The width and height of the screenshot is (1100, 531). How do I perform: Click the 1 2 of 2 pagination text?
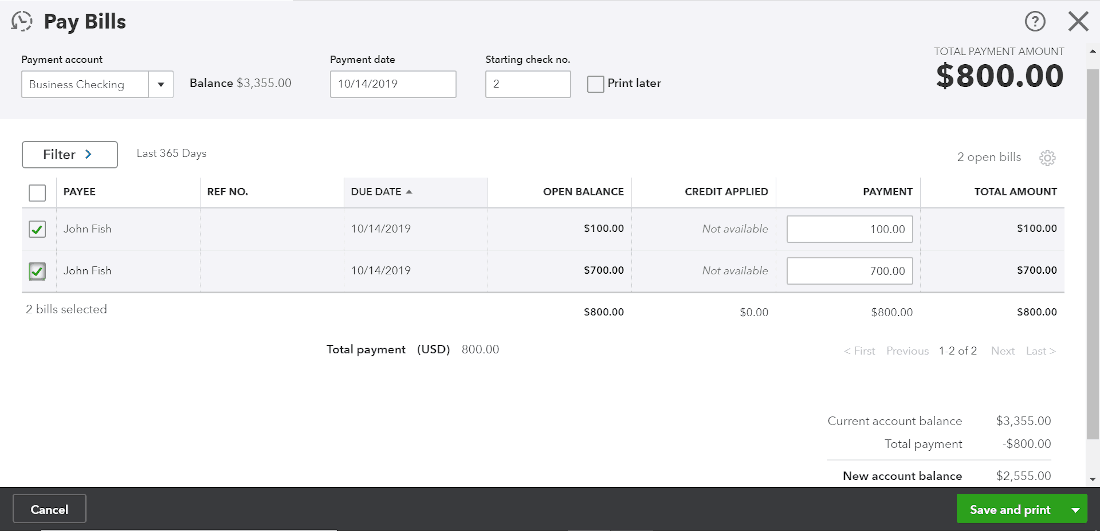click(958, 351)
